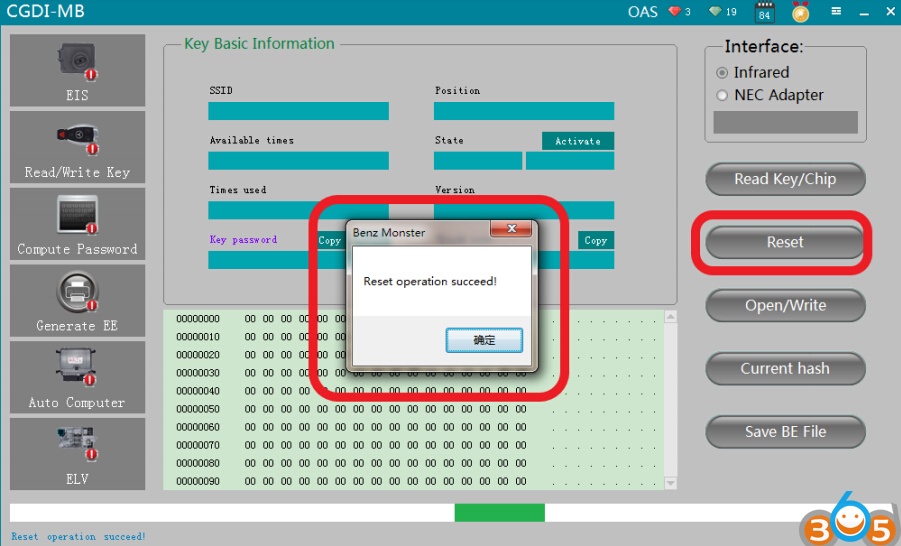Click the green progress bar segment
This screenshot has width=901, height=546.
[499, 513]
